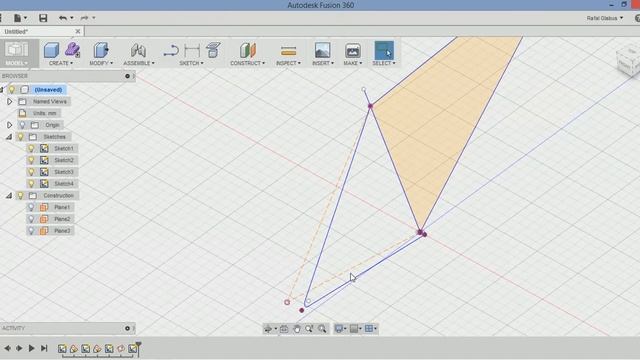Select the sketch Line tool icon
Image resolution: width=640 pixels, height=360 pixels.
coord(171,51)
